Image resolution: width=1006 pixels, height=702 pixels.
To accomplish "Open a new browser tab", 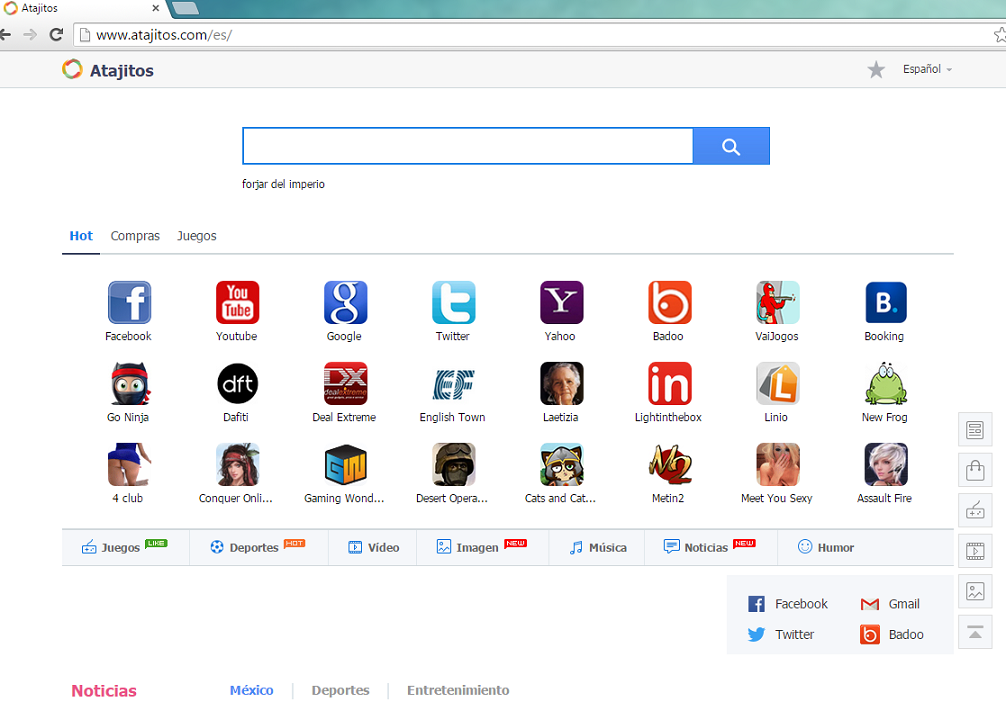I will click(185, 8).
